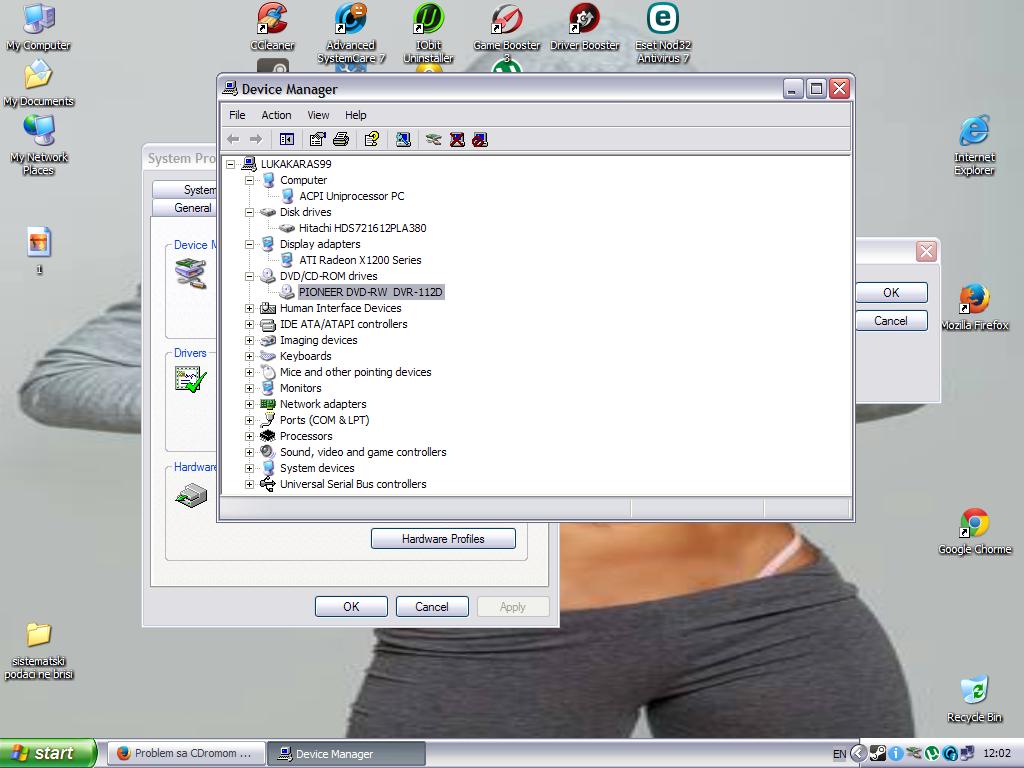Open the View menu

pos(318,115)
